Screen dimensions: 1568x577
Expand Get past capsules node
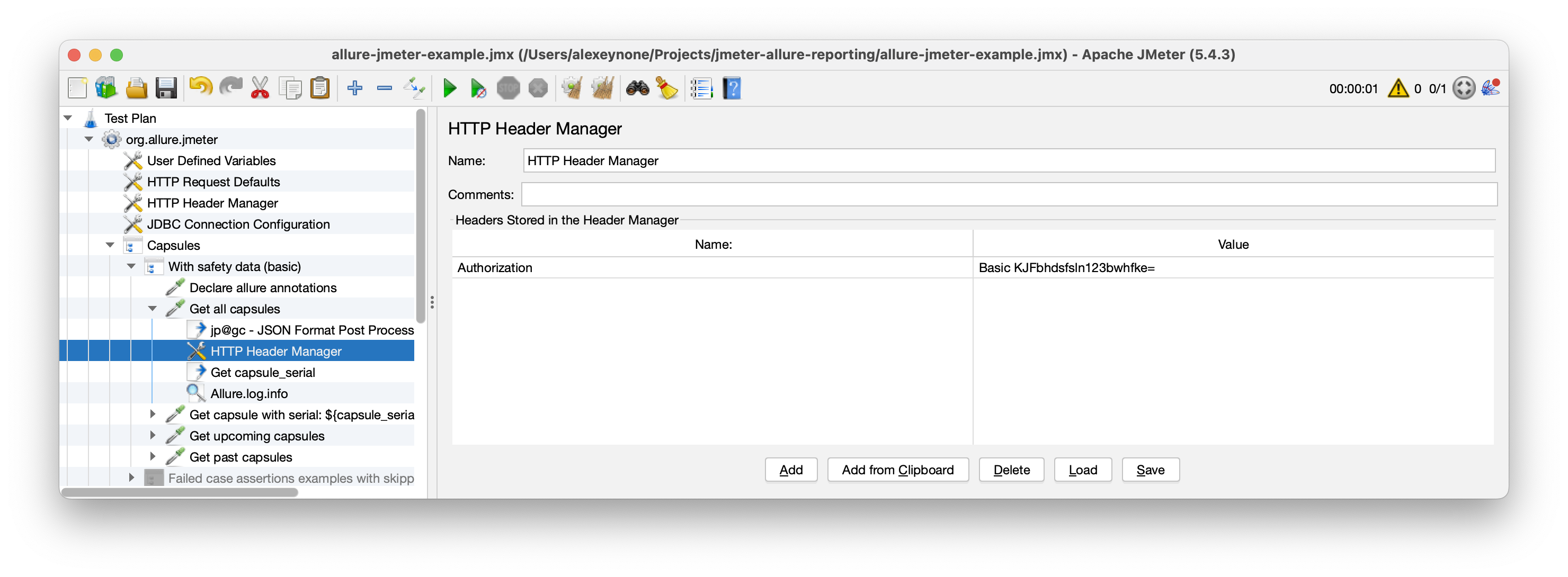pyautogui.click(x=153, y=457)
